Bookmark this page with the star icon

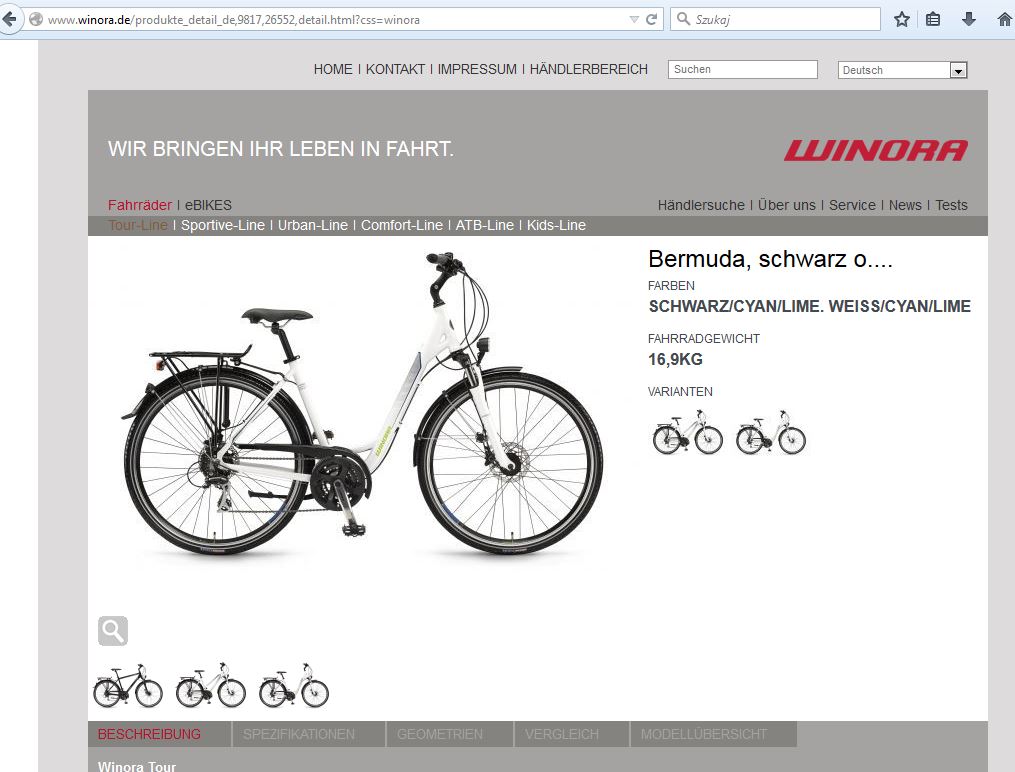click(x=902, y=19)
